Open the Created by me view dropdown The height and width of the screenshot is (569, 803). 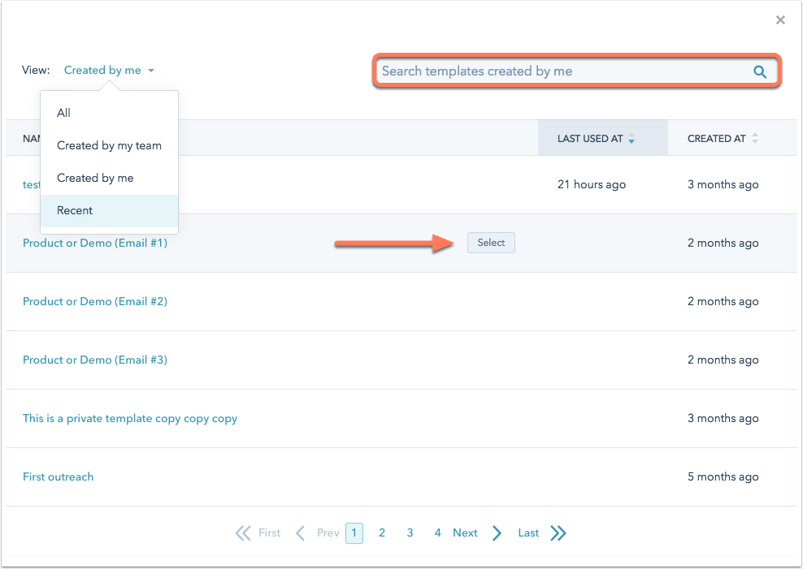(x=109, y=70)
